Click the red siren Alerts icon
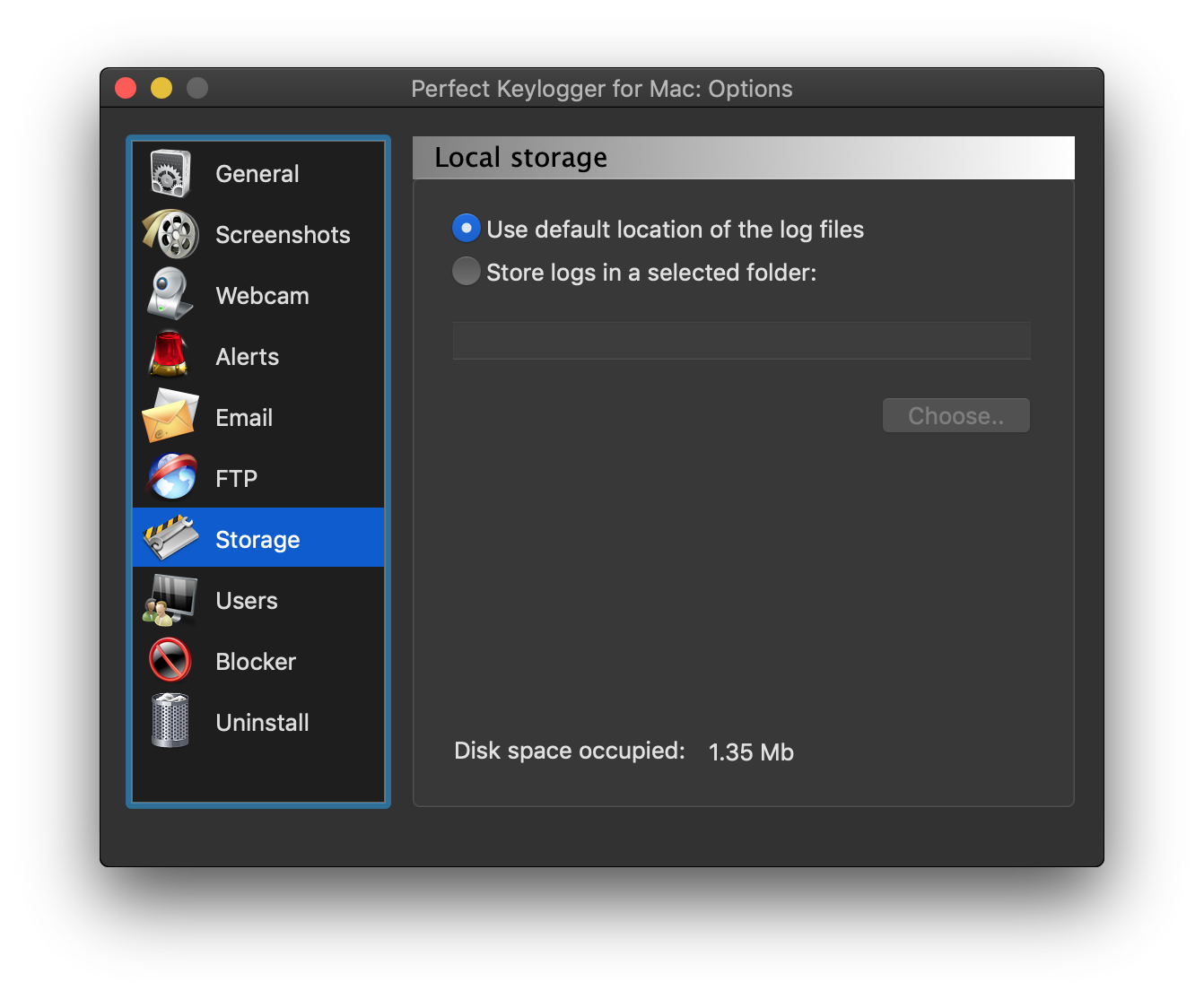The width and height of the screenshot is (1204, 999). [x=170, y=356]
